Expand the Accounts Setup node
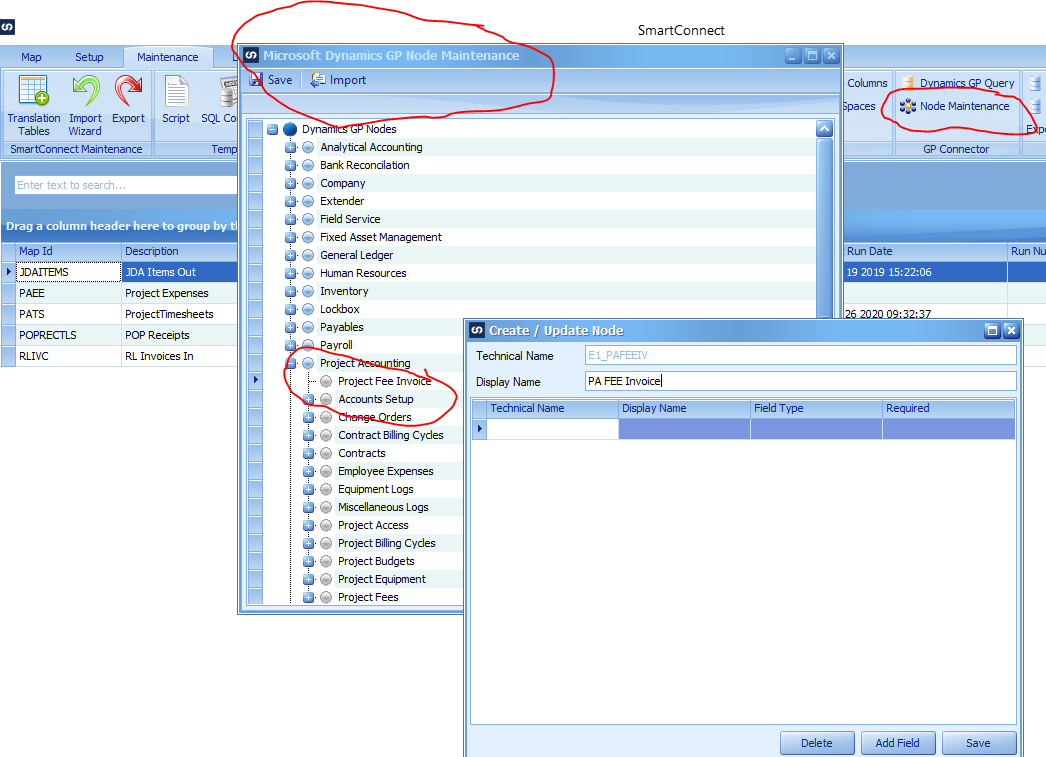The height and width of the screenshot is (757, 1046). point(308,399)
